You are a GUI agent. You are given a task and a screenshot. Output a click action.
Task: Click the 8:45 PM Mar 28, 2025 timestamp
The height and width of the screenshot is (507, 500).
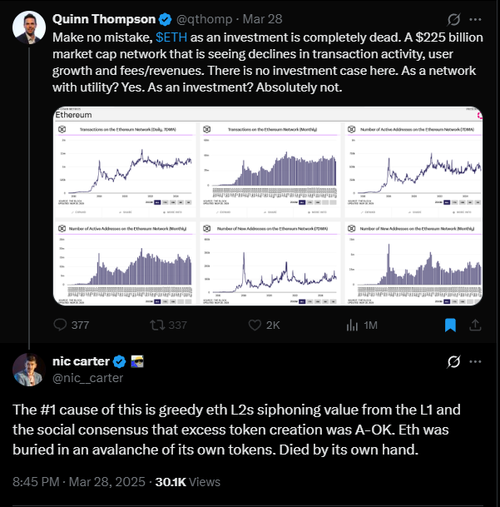pyautogui.click(x=79, y=482)
